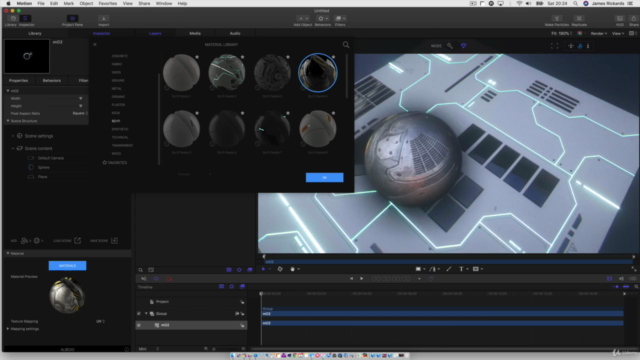Go to project start button
Image resolution: width=640 pixels, height=360 pixels.
(351, 278)
